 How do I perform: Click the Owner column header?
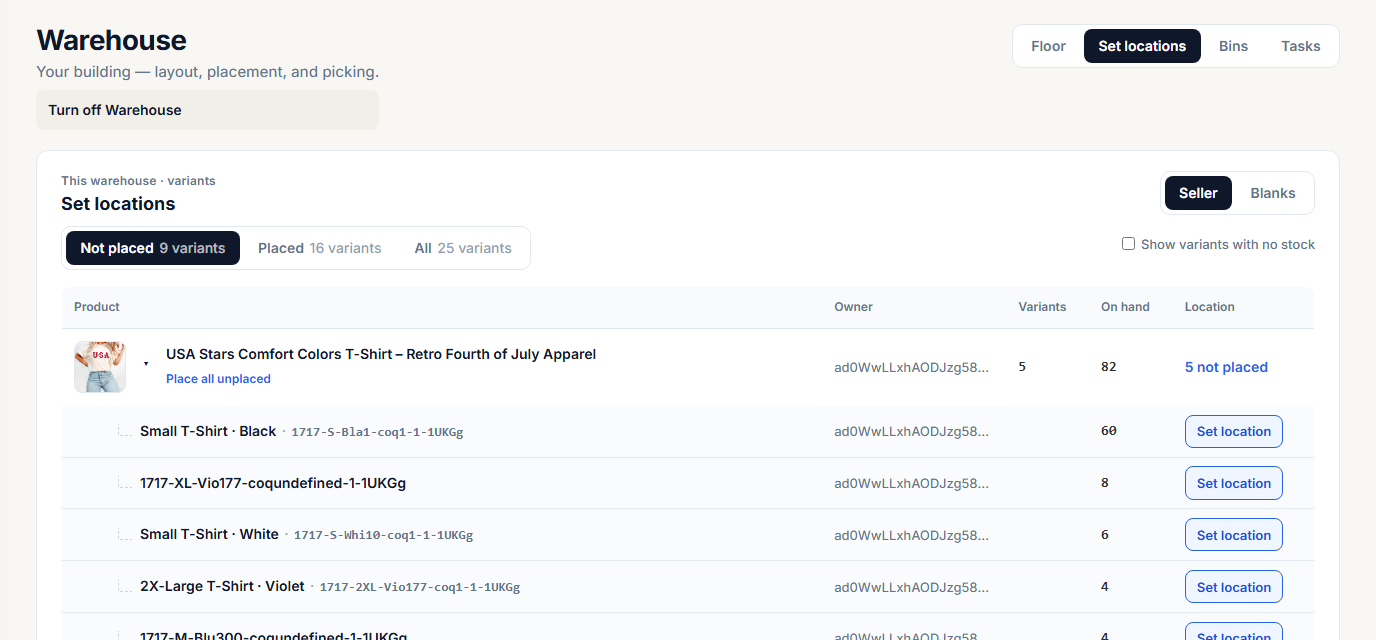(854, 307)
